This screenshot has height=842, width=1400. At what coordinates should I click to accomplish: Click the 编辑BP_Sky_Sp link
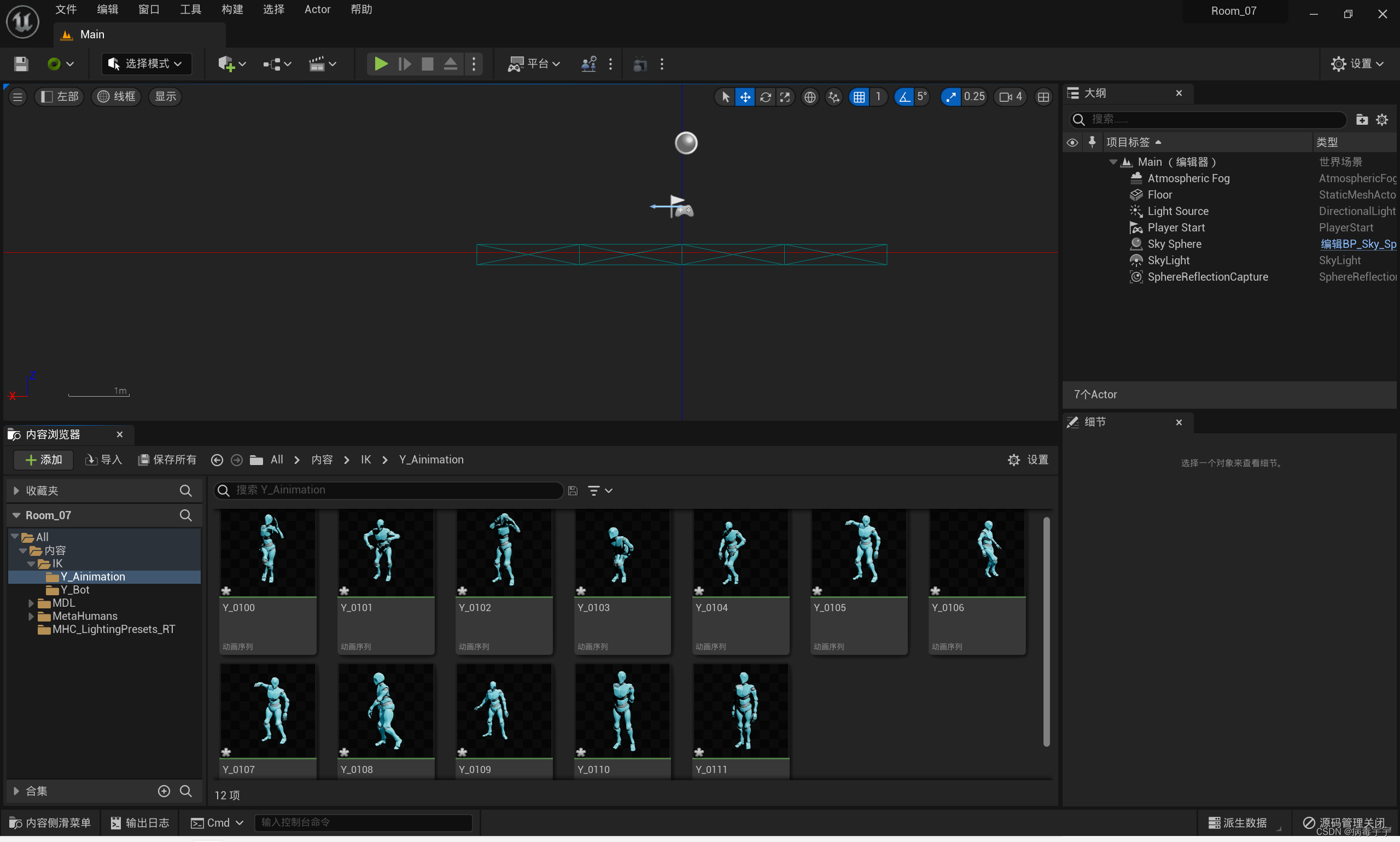pos(1357,244)
